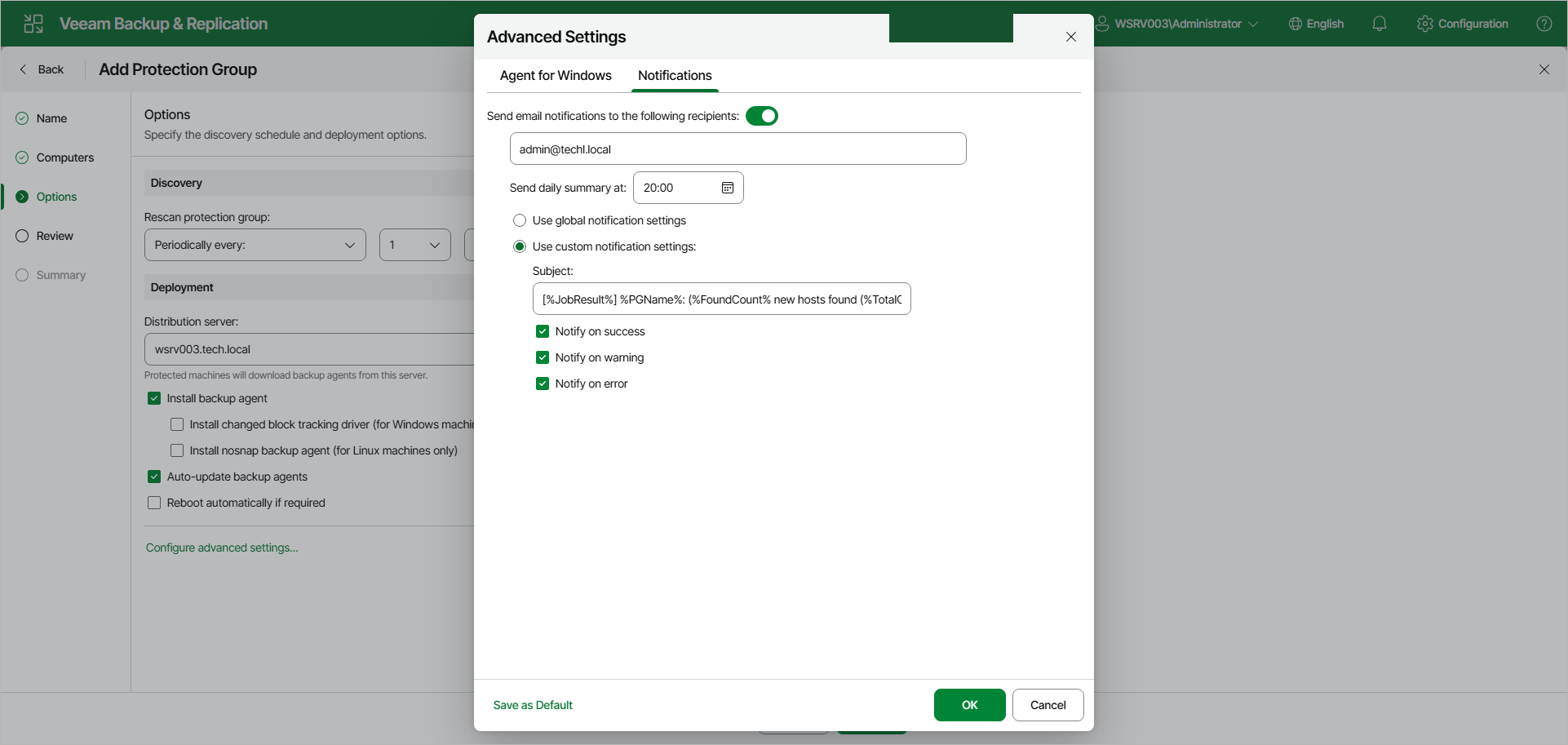Click the Name step checkmark icon
This screenshot has width=1568, height=745.
pos(22,118)
